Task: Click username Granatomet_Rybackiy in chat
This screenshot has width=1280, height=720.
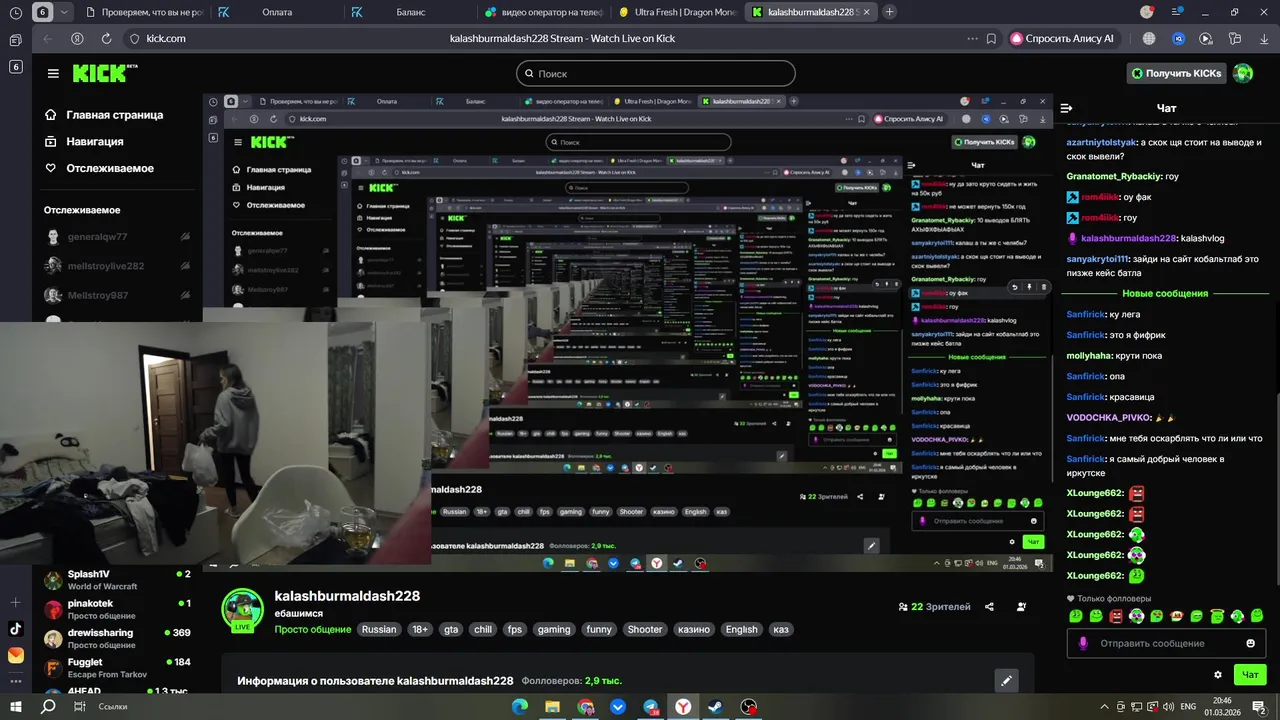Action: (1113, 176)
